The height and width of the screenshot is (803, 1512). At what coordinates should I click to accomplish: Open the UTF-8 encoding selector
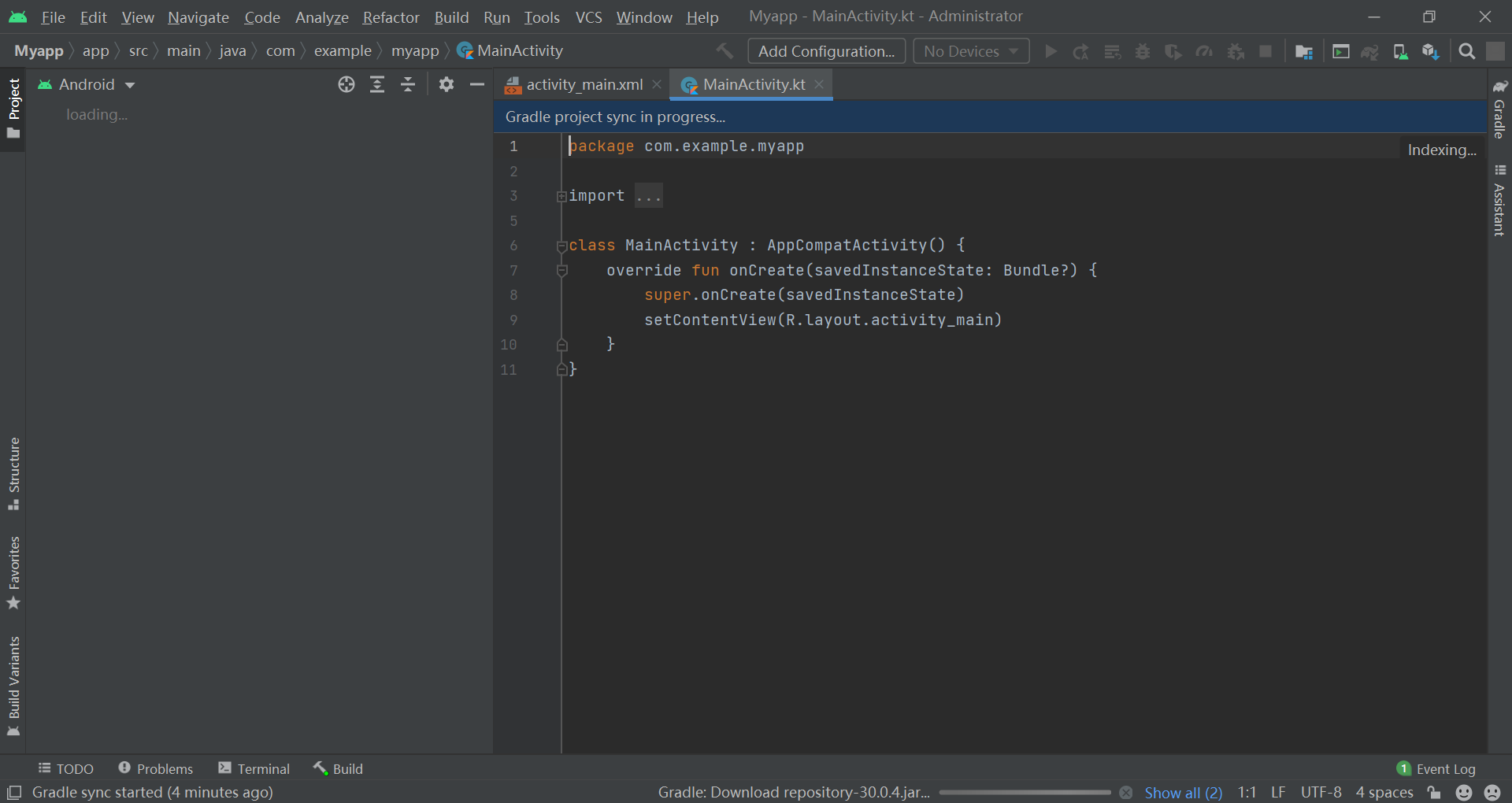tap(1321, 792)
